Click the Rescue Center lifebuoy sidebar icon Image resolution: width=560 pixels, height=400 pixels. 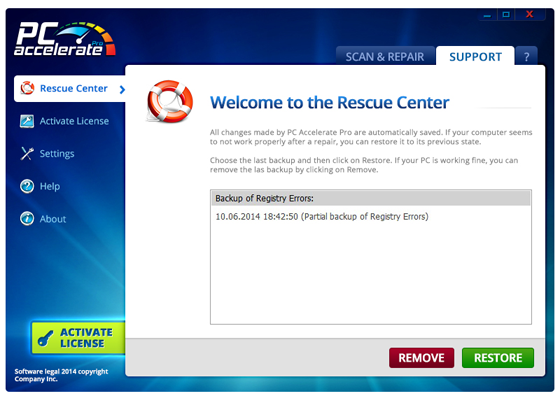click(x=27, y=88)
